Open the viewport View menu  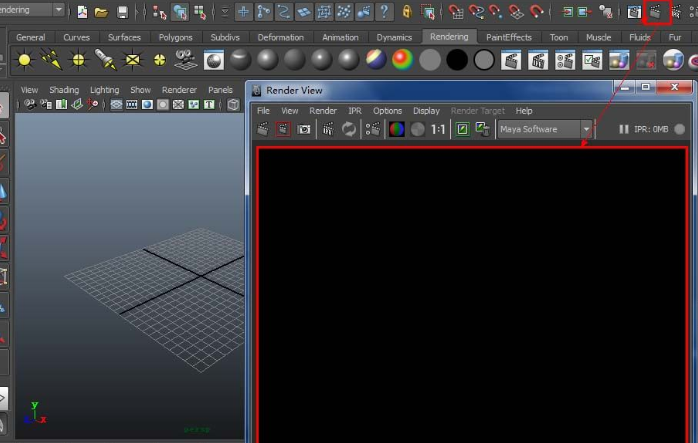(29, 90)
